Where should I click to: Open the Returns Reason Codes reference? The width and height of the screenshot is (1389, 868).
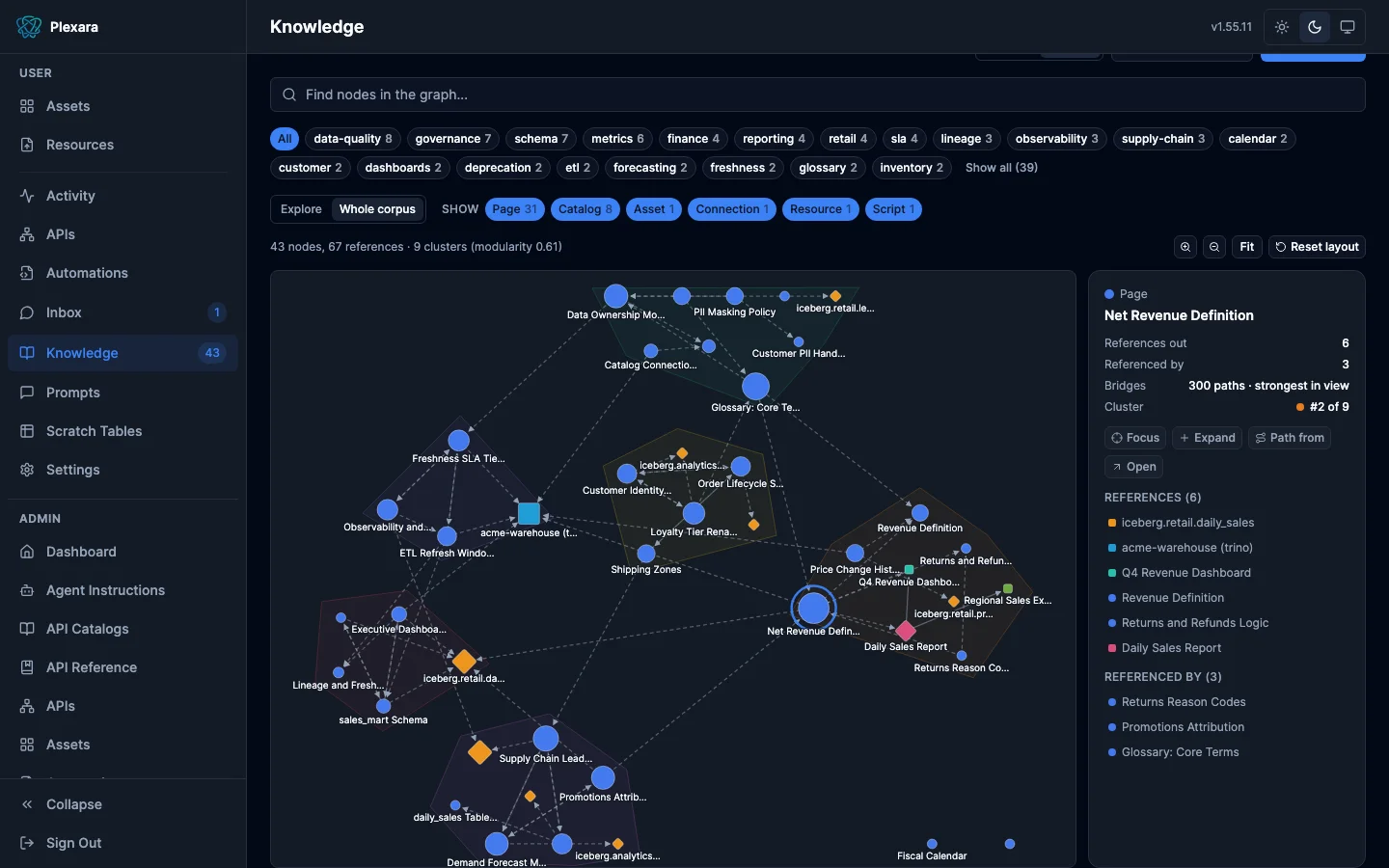[1184, 702]
